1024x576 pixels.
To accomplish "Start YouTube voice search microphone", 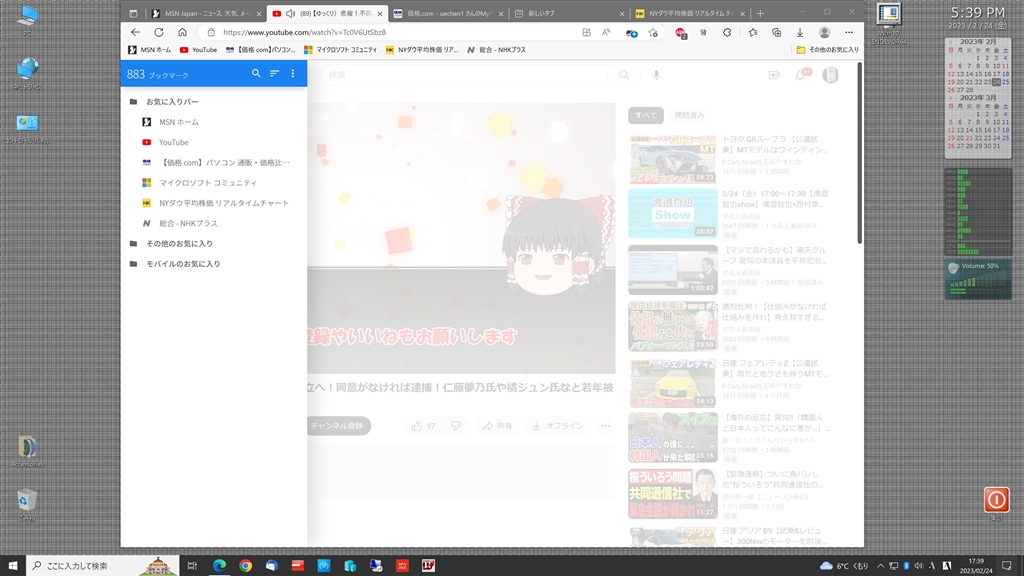I will coord(656,75).
